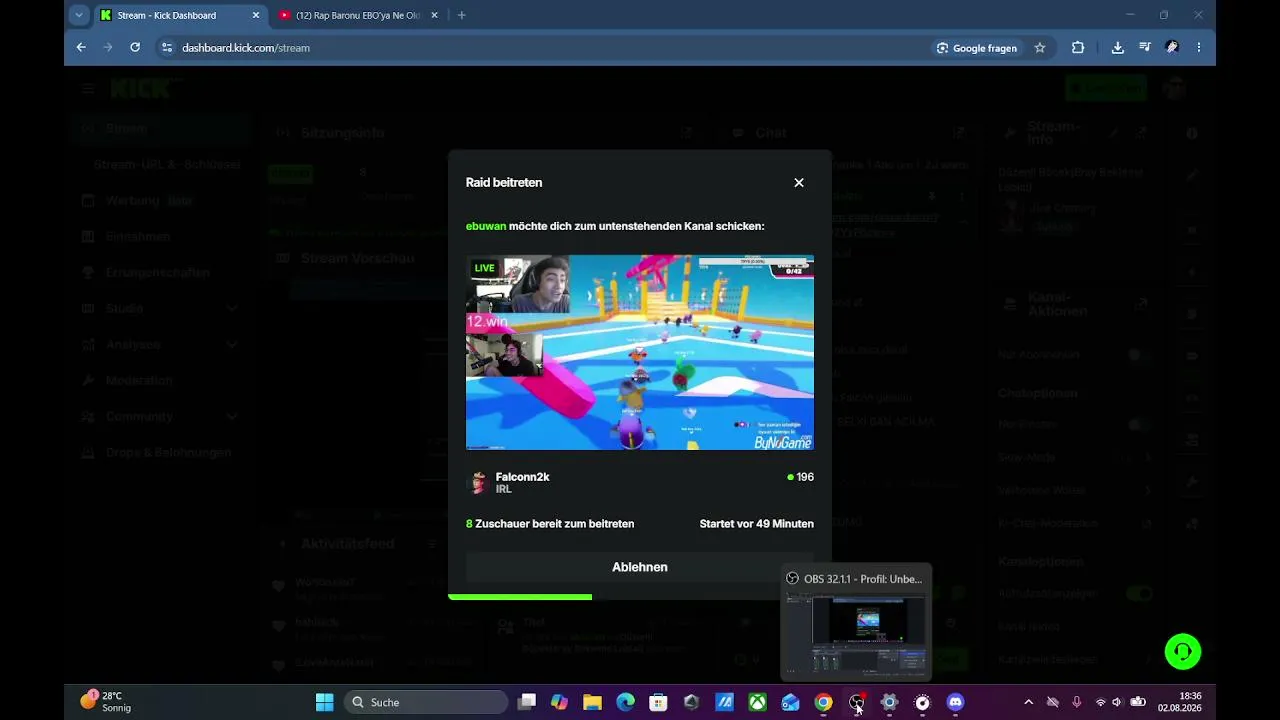
Task: Switch to the Stream - Kick Dashboard tab
Action: [x=180, y=15]
